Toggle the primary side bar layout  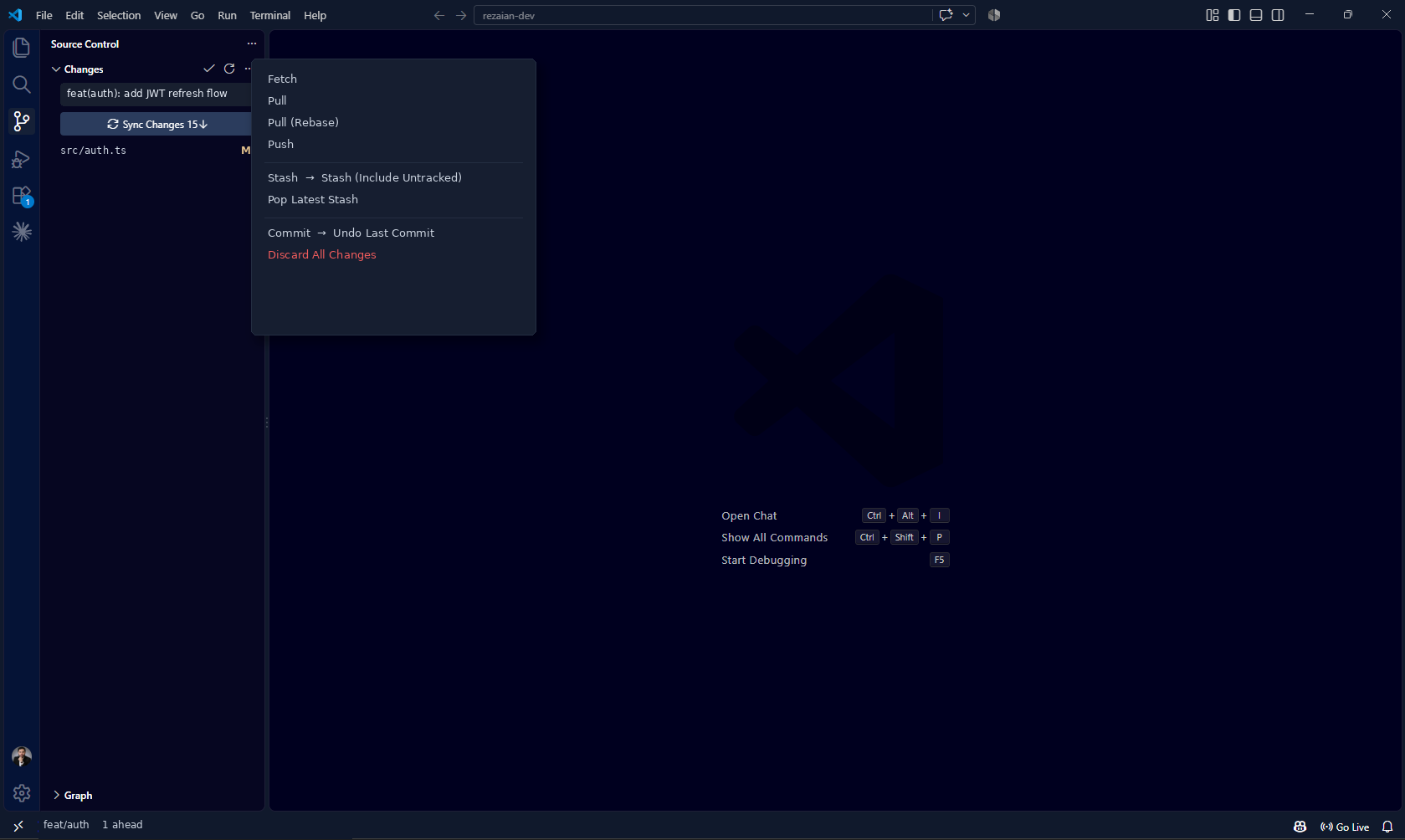click(1234, 15)
